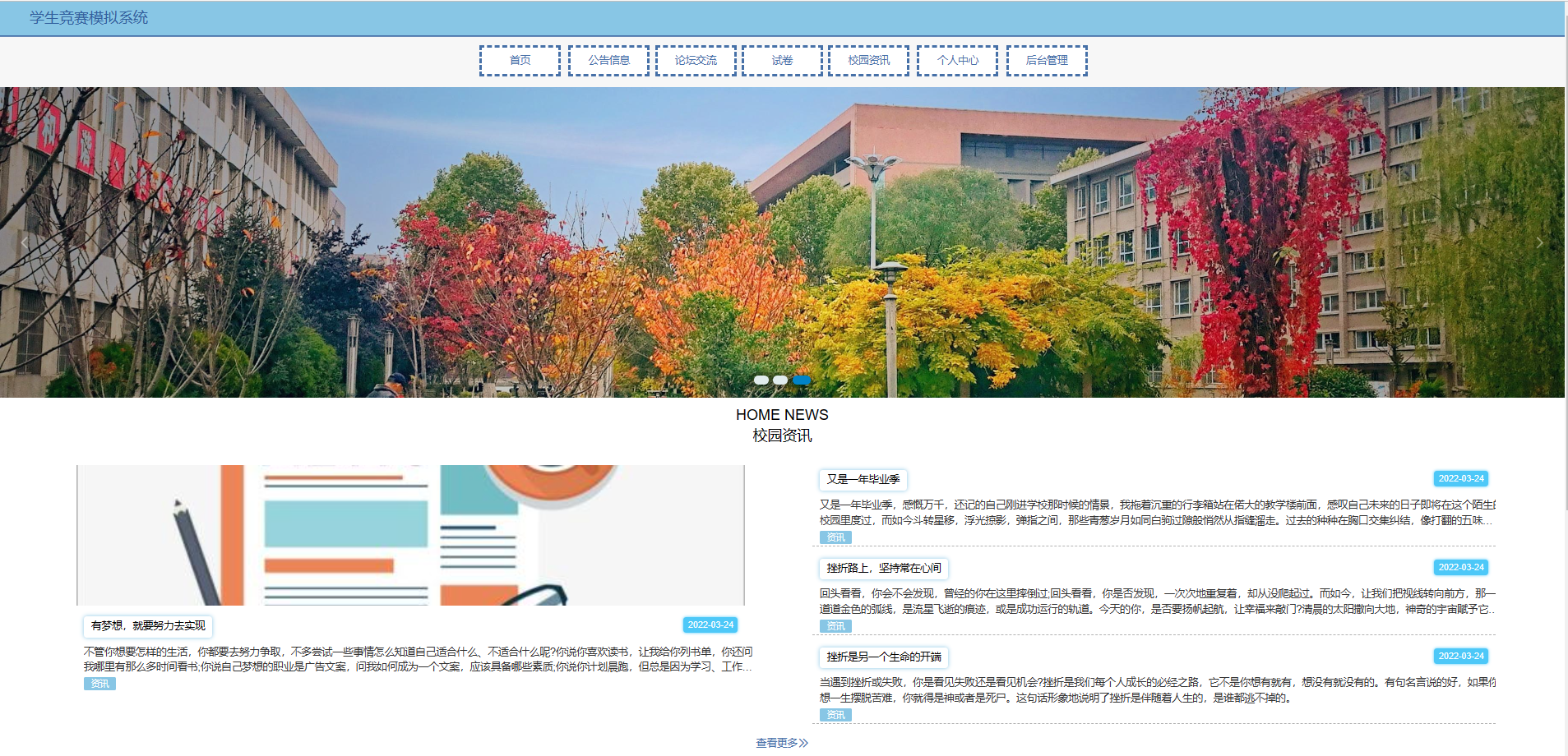Click the left carousel arrow

pyautogui.click(x=25, y=242)
